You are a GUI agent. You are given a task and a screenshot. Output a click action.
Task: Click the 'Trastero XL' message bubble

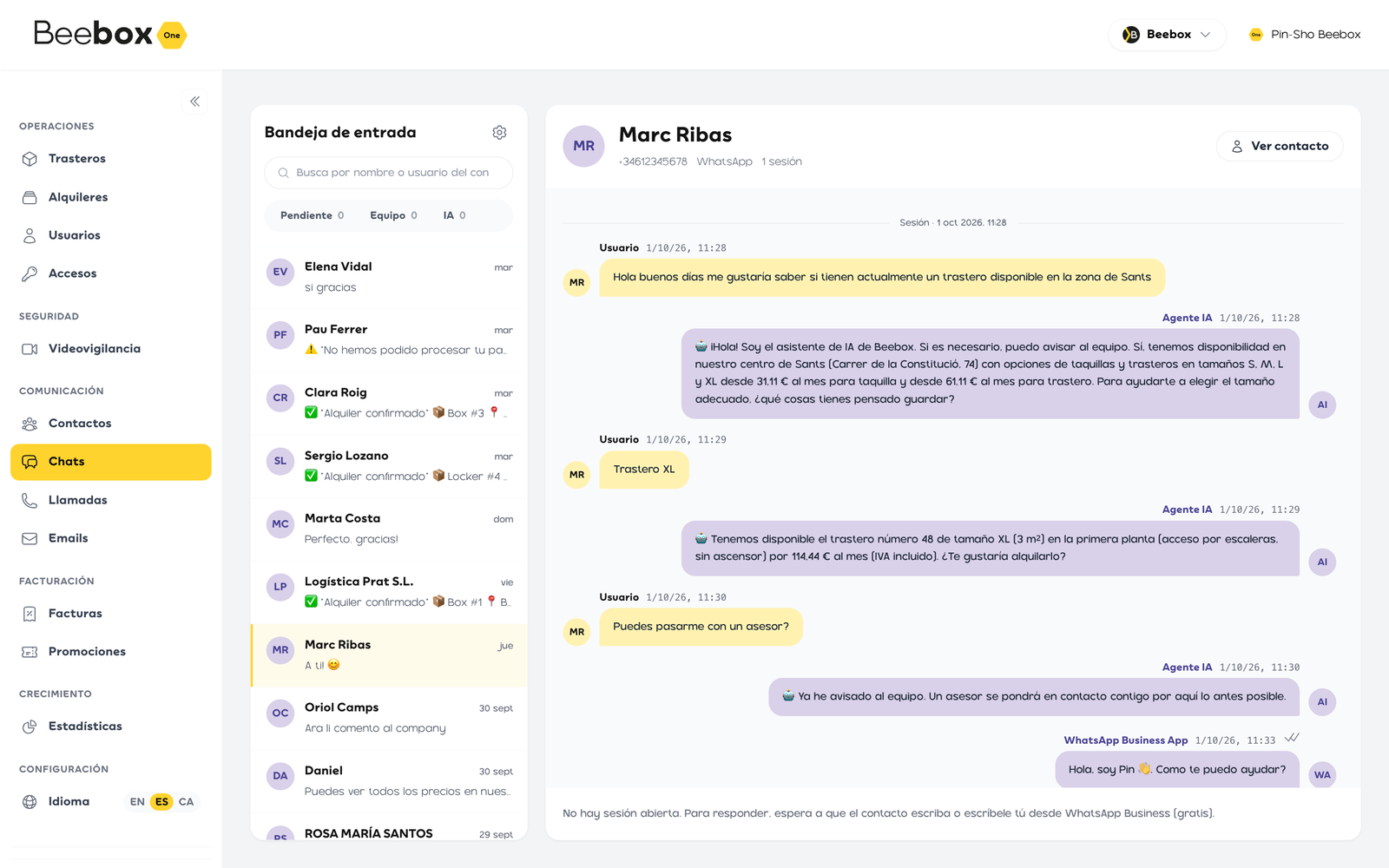tap(644, 470)
